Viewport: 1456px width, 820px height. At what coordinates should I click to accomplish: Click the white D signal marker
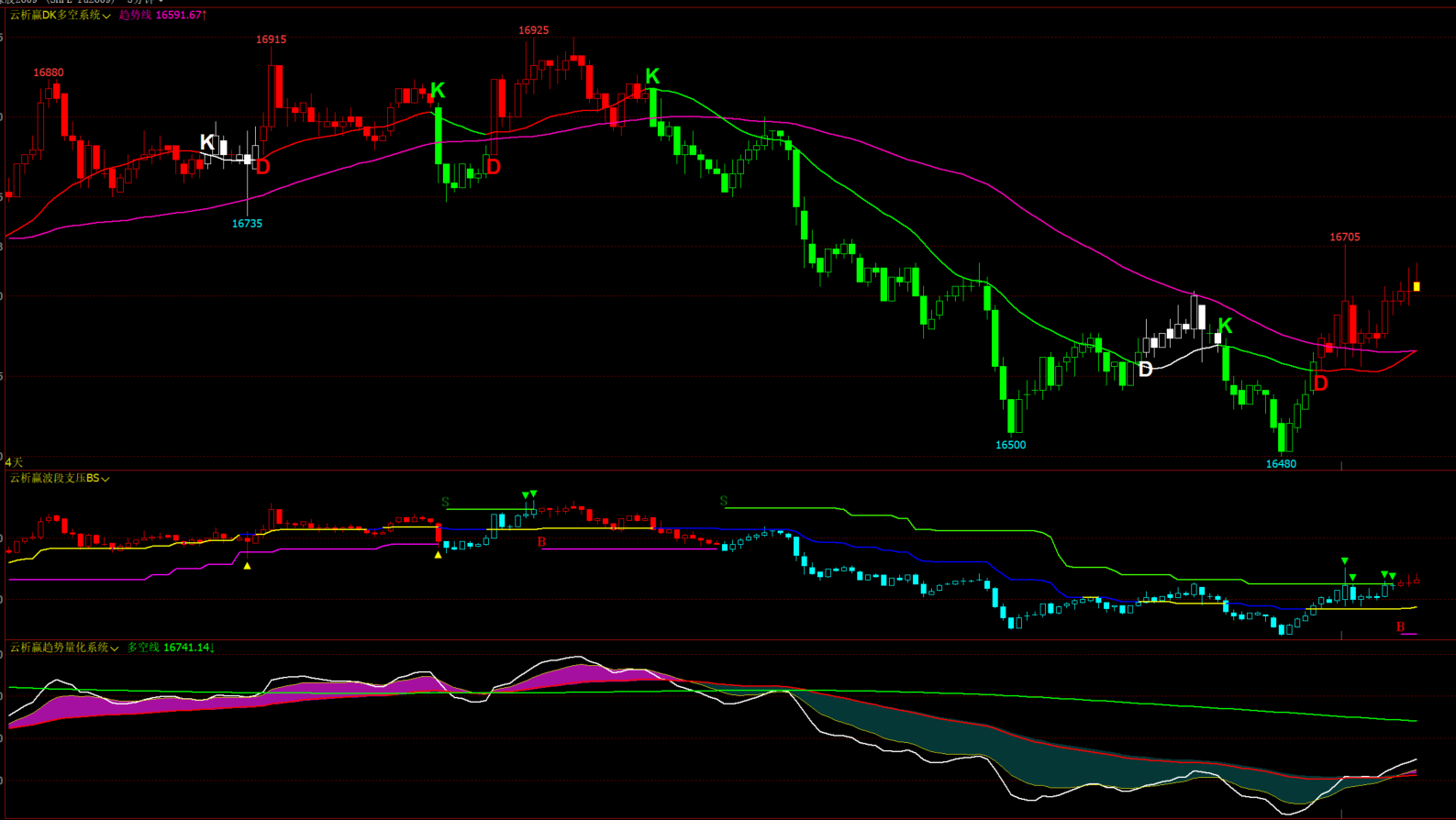(1145, 370)
